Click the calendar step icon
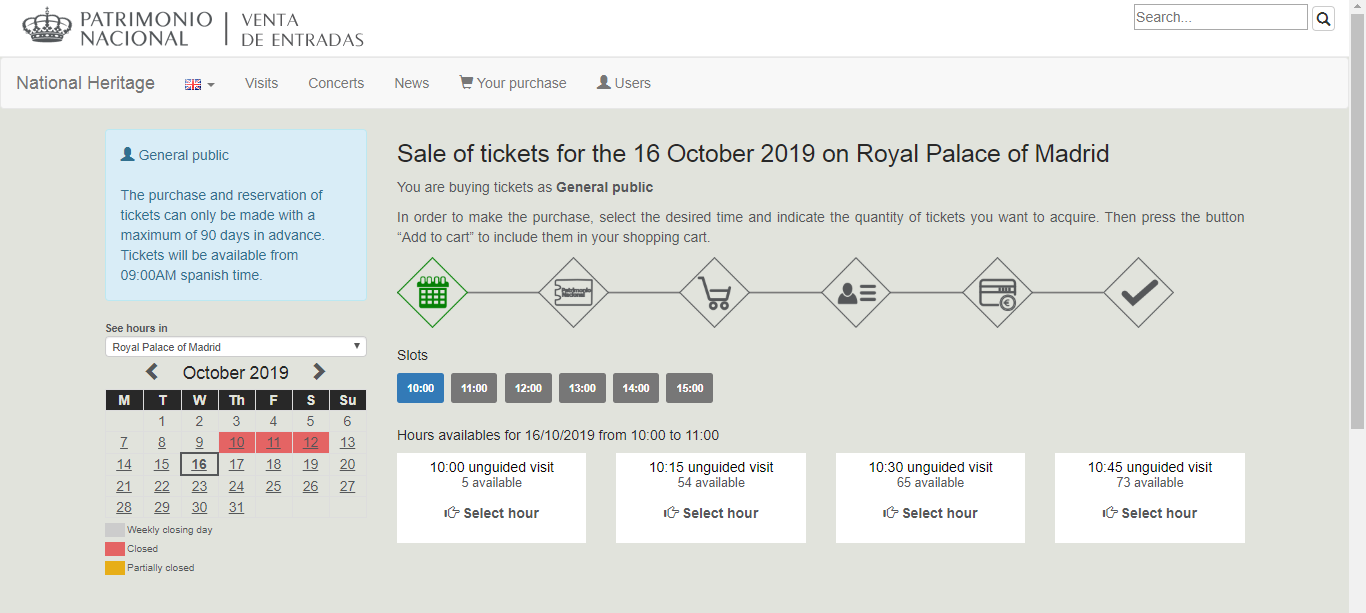This screenshot has width=1366, height=613. [432, 292]
